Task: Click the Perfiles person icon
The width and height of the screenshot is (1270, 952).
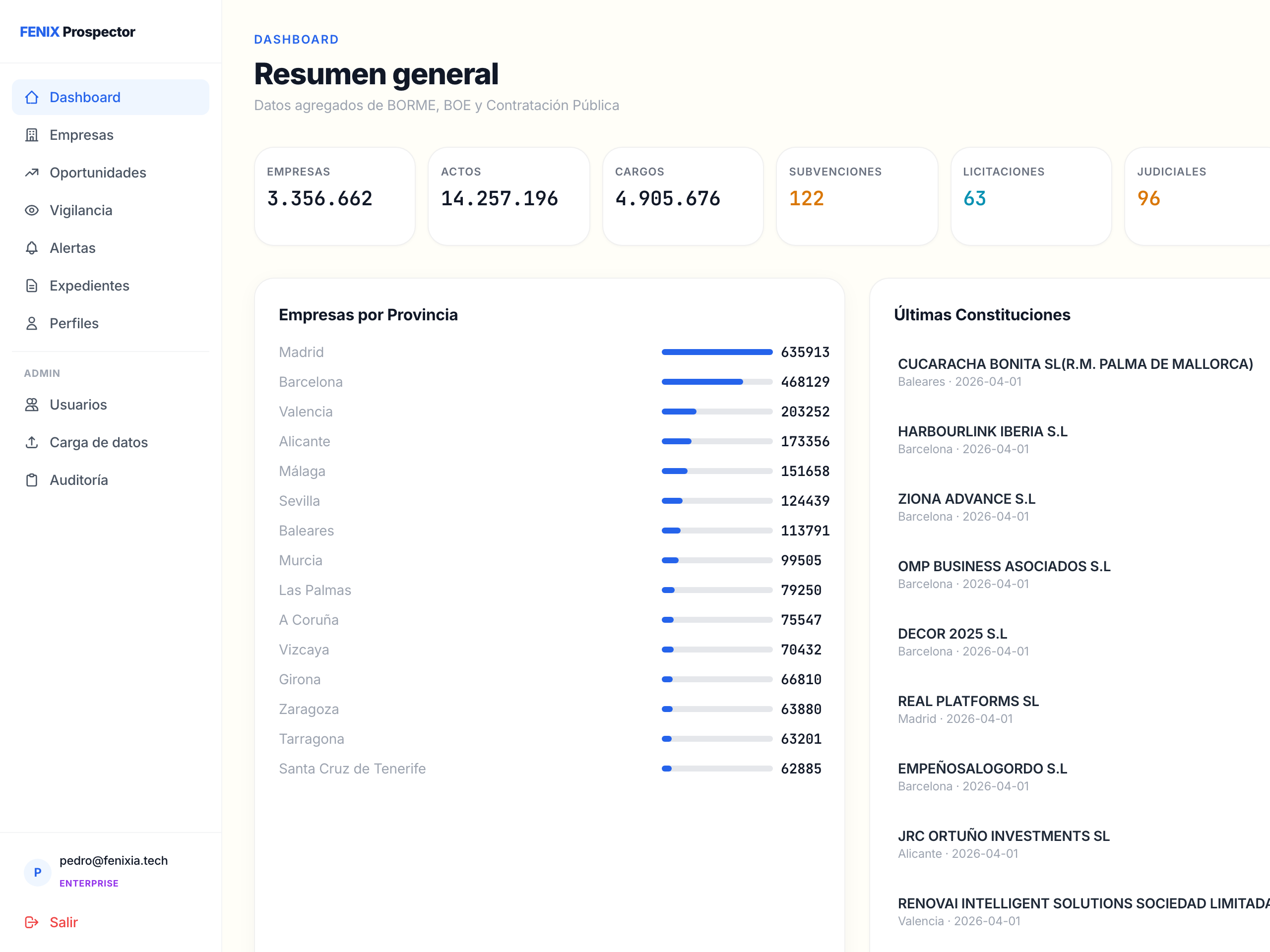Action: tap(32, 324)
